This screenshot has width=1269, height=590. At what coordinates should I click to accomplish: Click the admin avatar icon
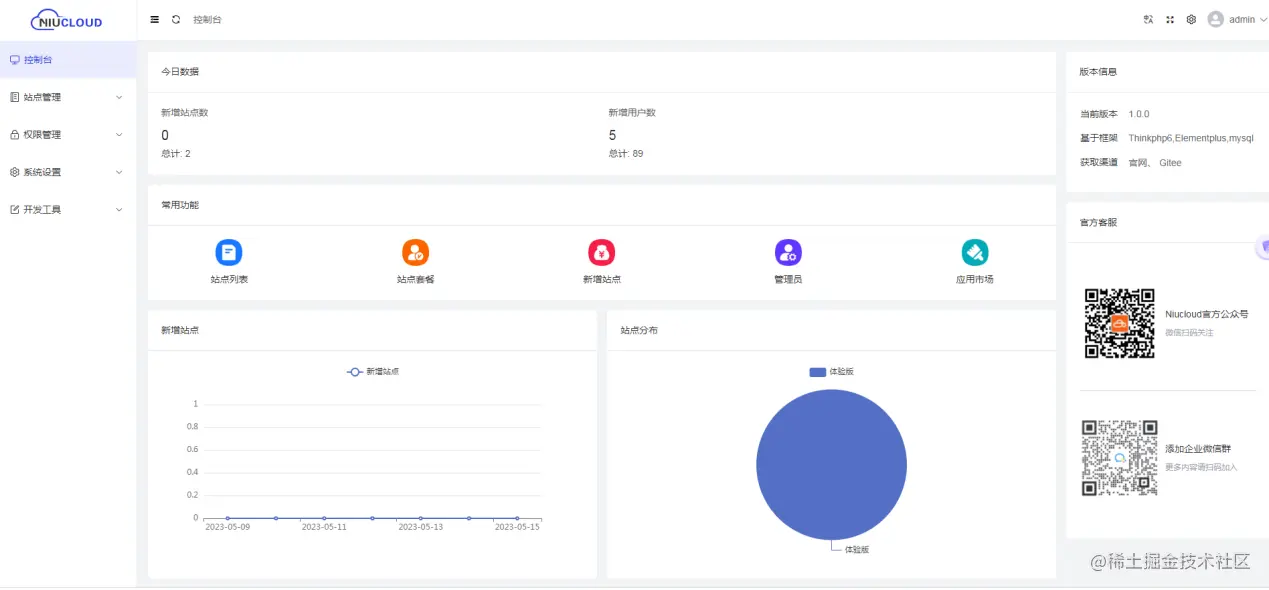[1215, 19]
